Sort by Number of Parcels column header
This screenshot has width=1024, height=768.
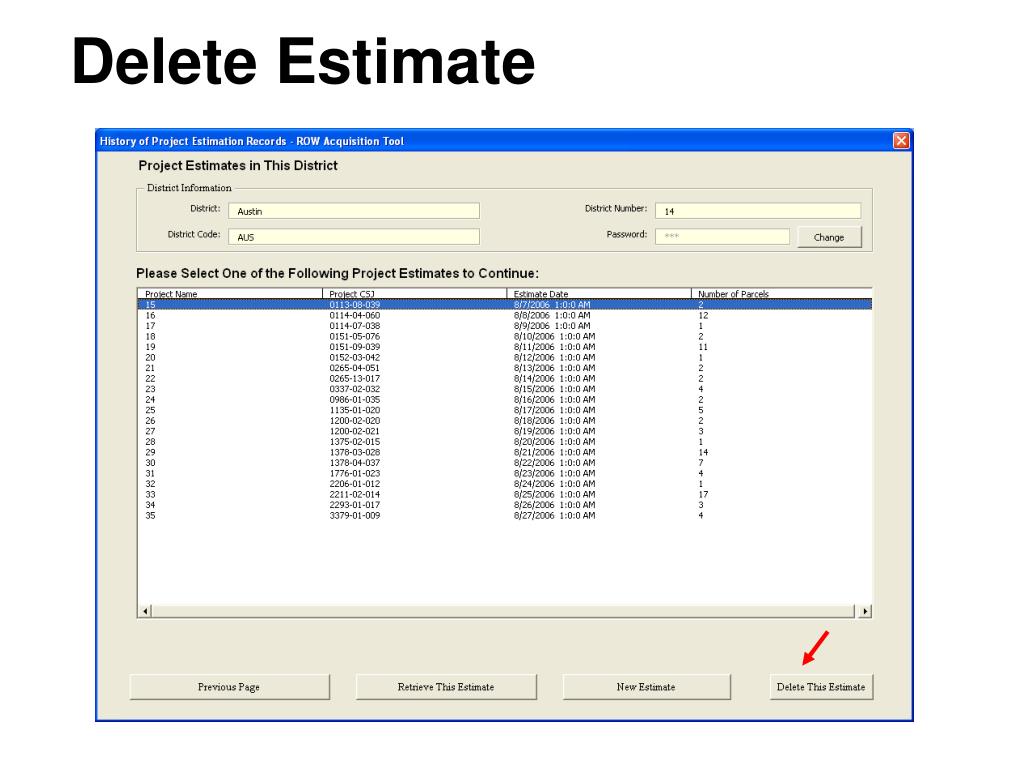tap(781, 294)
